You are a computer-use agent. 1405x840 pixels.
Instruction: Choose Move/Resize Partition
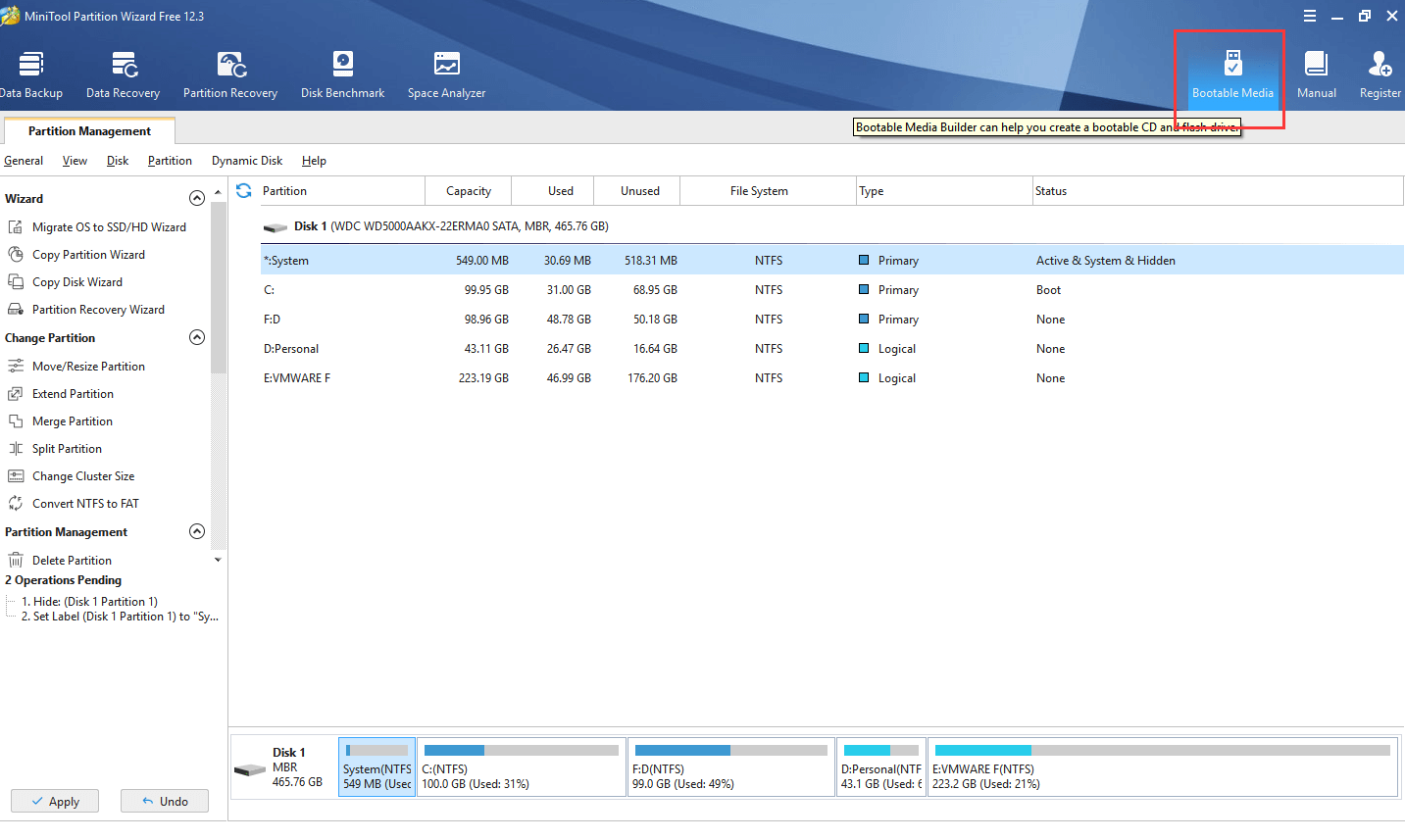pyautogui.click(x=76, y=367)
